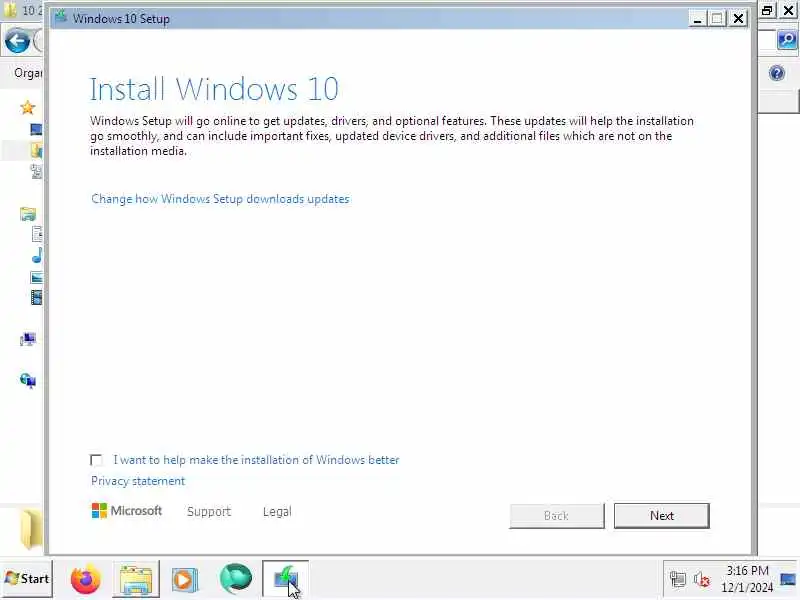Close the Explorer window behind Setup
The image size is (800, 600).
click(789, 10)
